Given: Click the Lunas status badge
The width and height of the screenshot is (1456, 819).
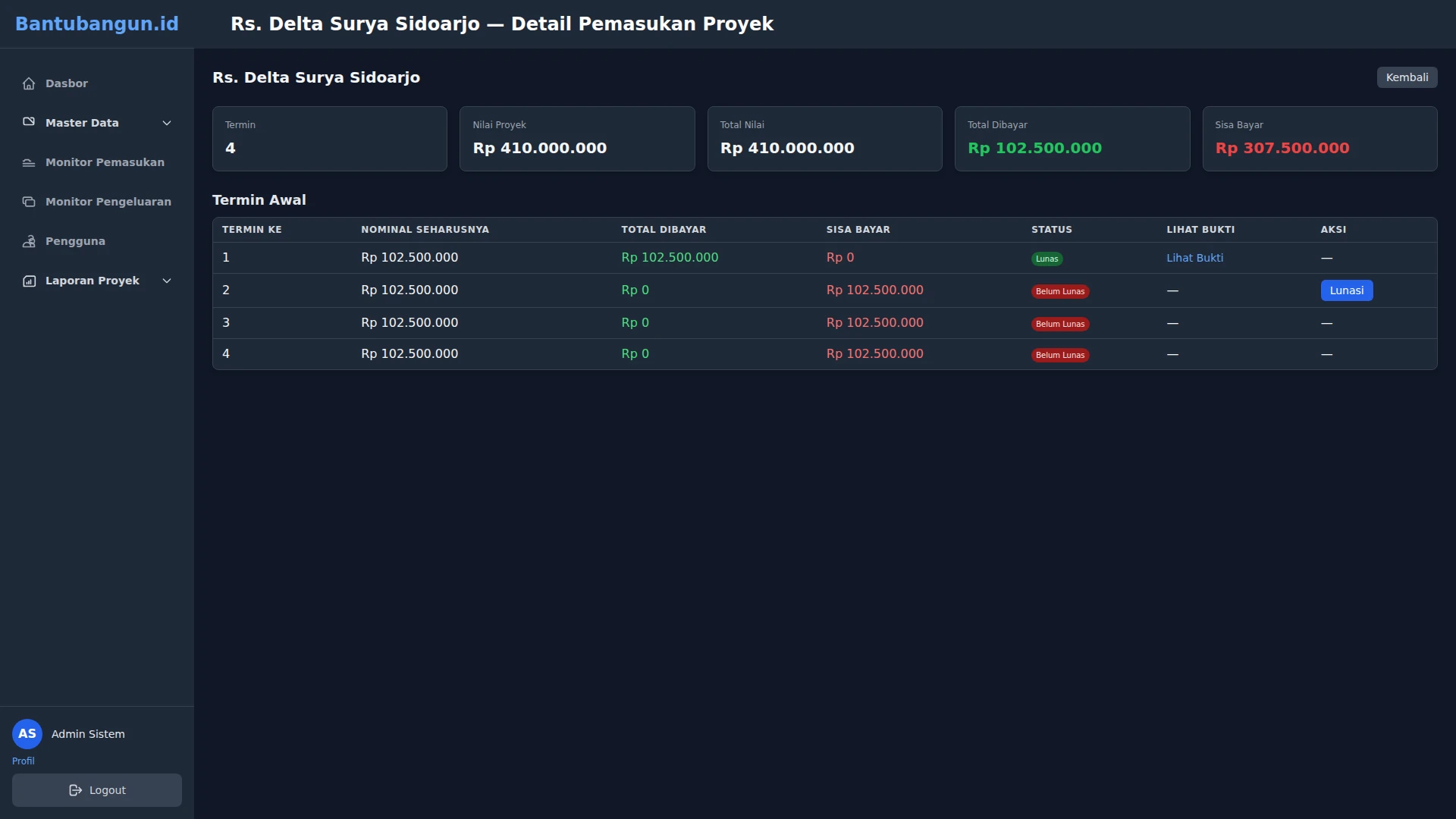Looking at the screenshot, I should coord(1046,259).
